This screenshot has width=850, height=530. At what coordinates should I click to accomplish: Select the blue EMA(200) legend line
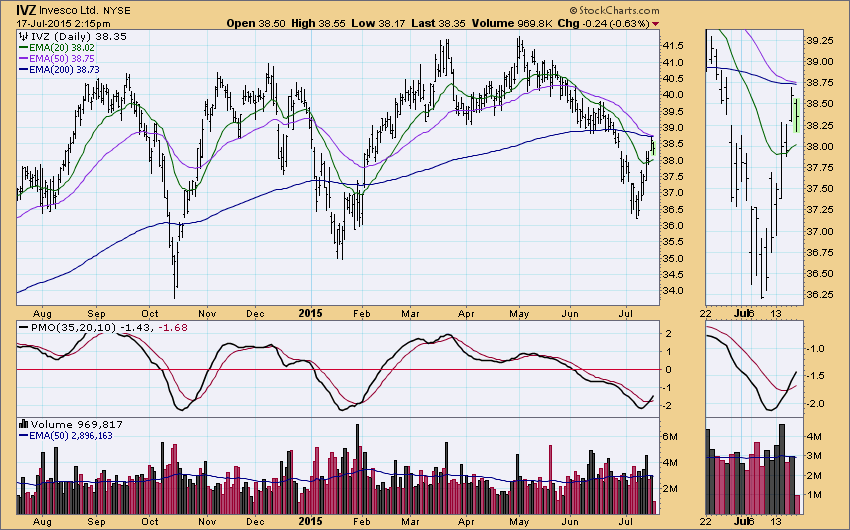23,70
